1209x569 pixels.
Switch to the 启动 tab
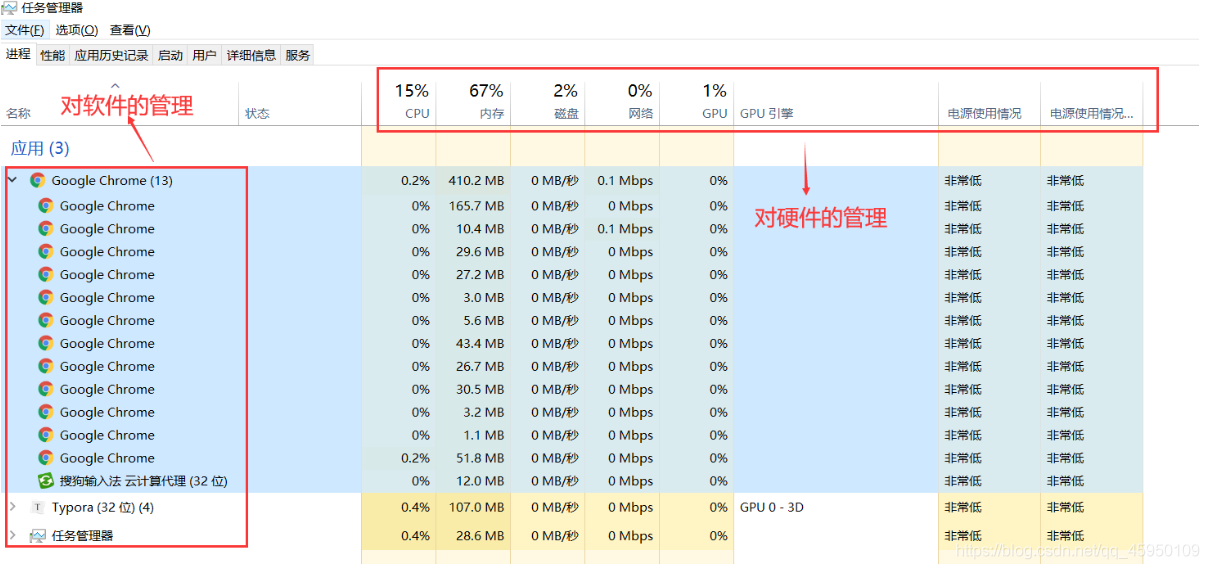coord(170,56)
